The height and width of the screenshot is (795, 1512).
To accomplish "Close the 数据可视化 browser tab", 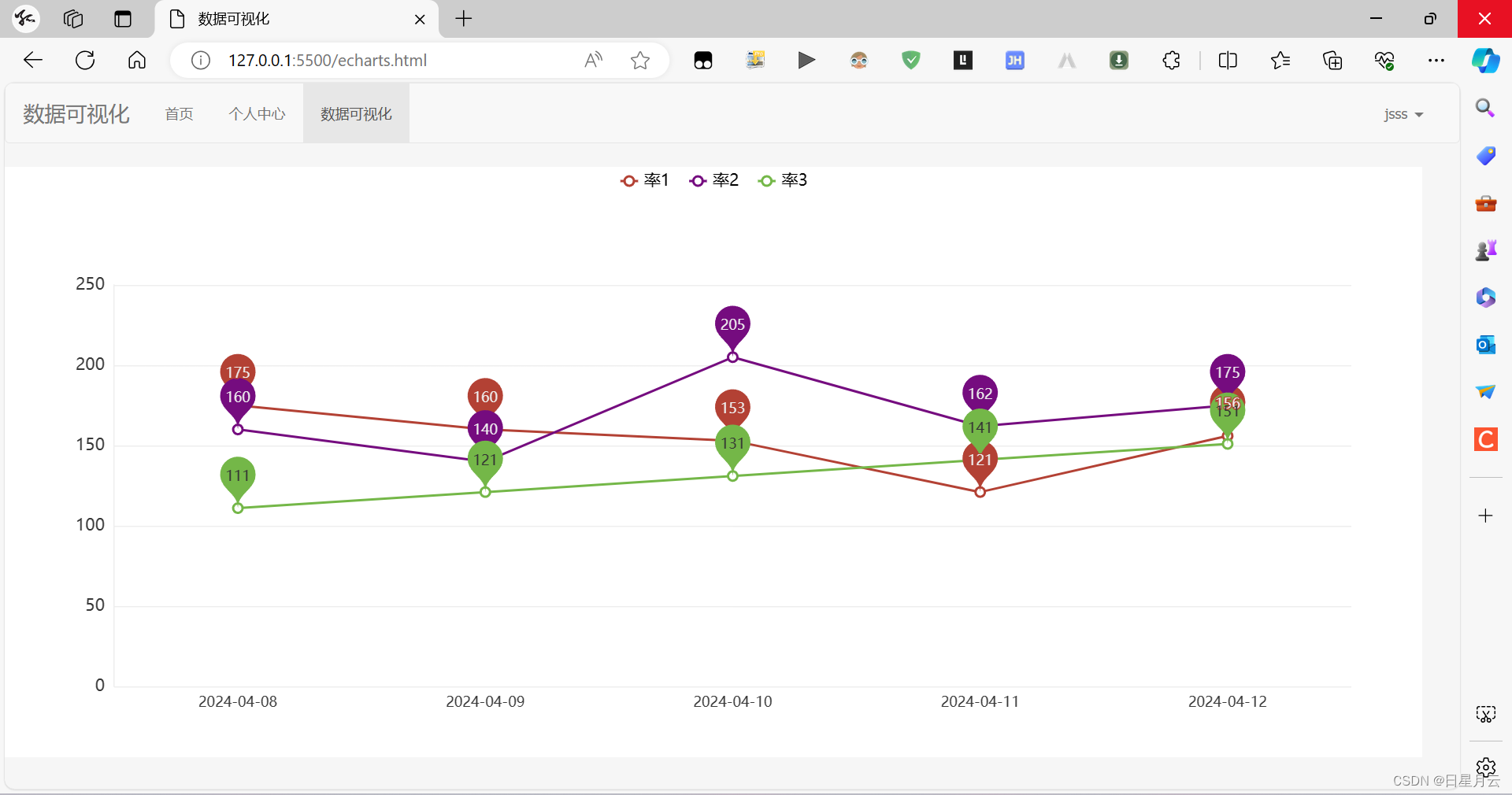I will pyautogui.click(x=420, y=19).
